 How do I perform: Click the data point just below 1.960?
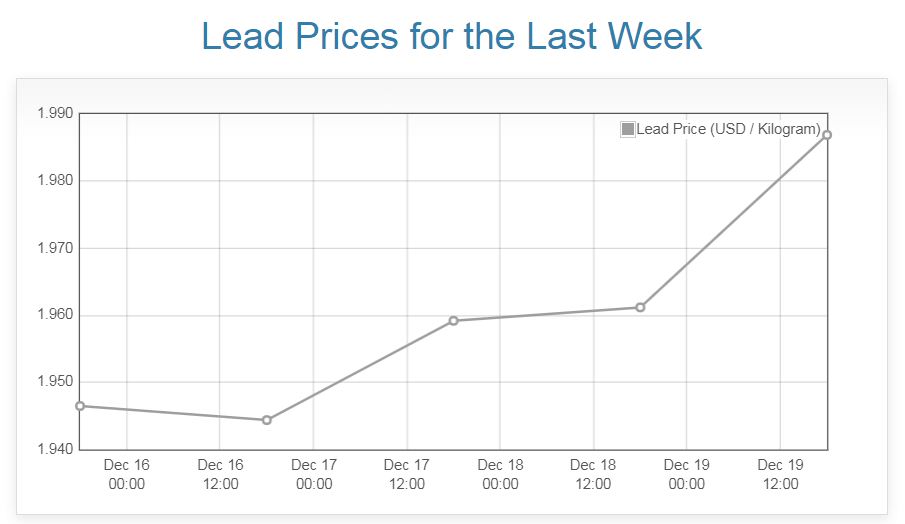point(453,321)
